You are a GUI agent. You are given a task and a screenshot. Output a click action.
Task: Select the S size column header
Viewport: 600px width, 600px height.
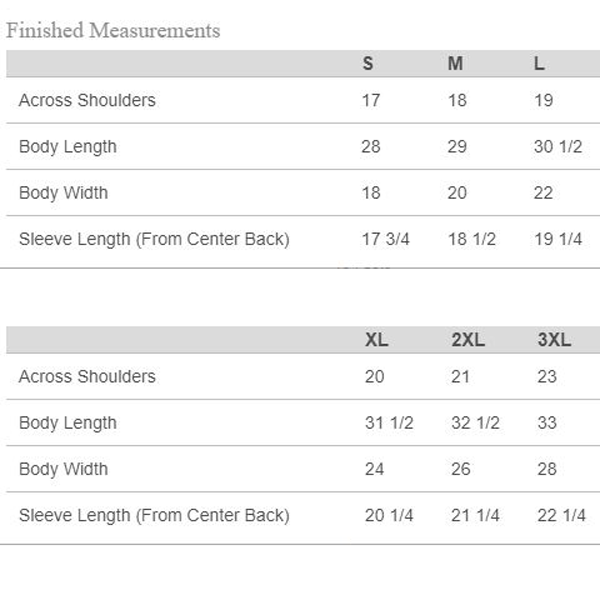368,64
